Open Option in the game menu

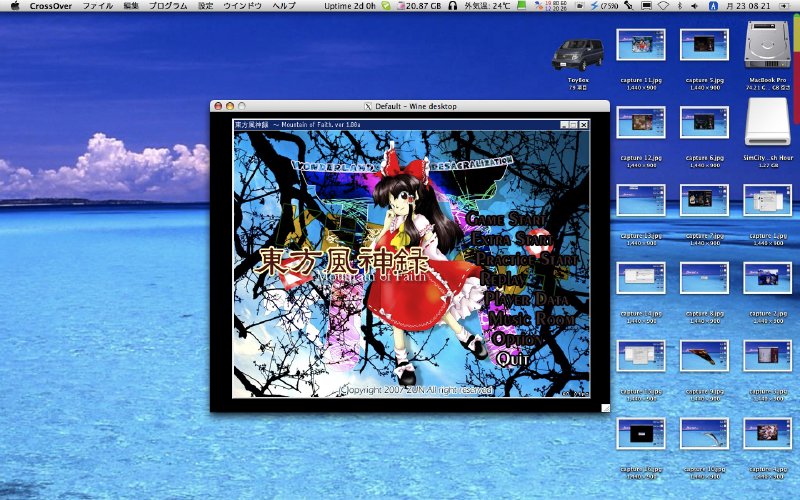(515, 339)
